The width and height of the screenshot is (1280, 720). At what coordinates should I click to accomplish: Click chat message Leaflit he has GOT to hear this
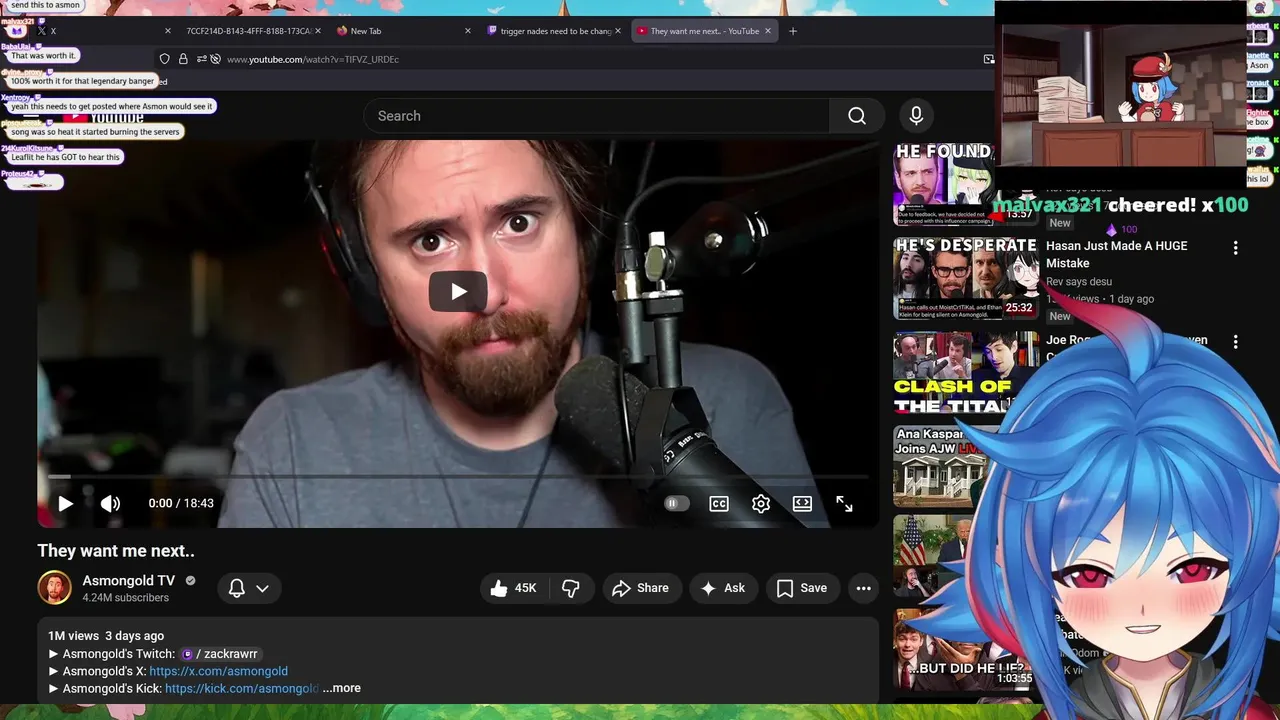[65, 157]
